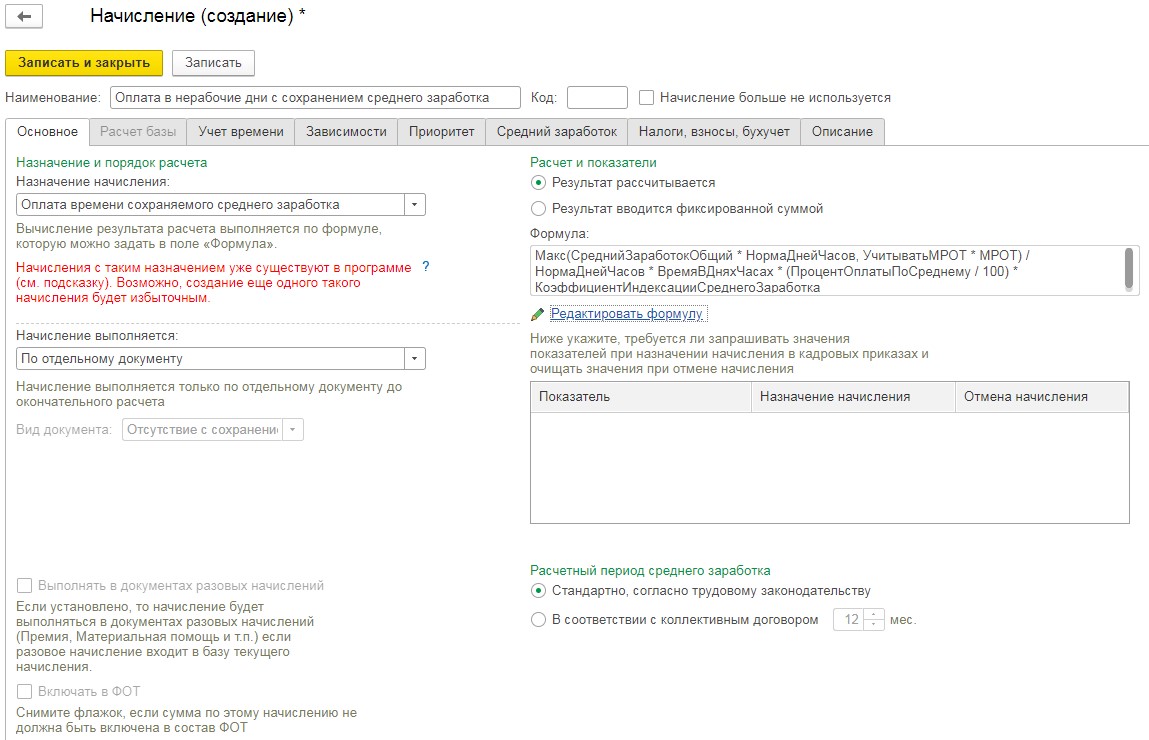Click the Отмена начисления column header

click(x=1041, y=396)
